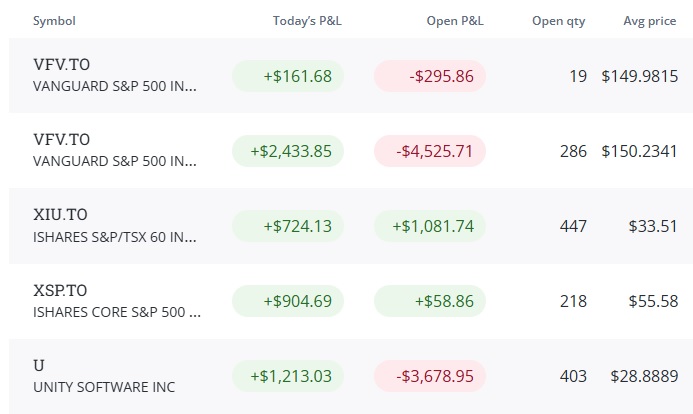This screenshot has width=693, height=414.
Task: Click the $28.8889 average price value
Action: (644, 376)
